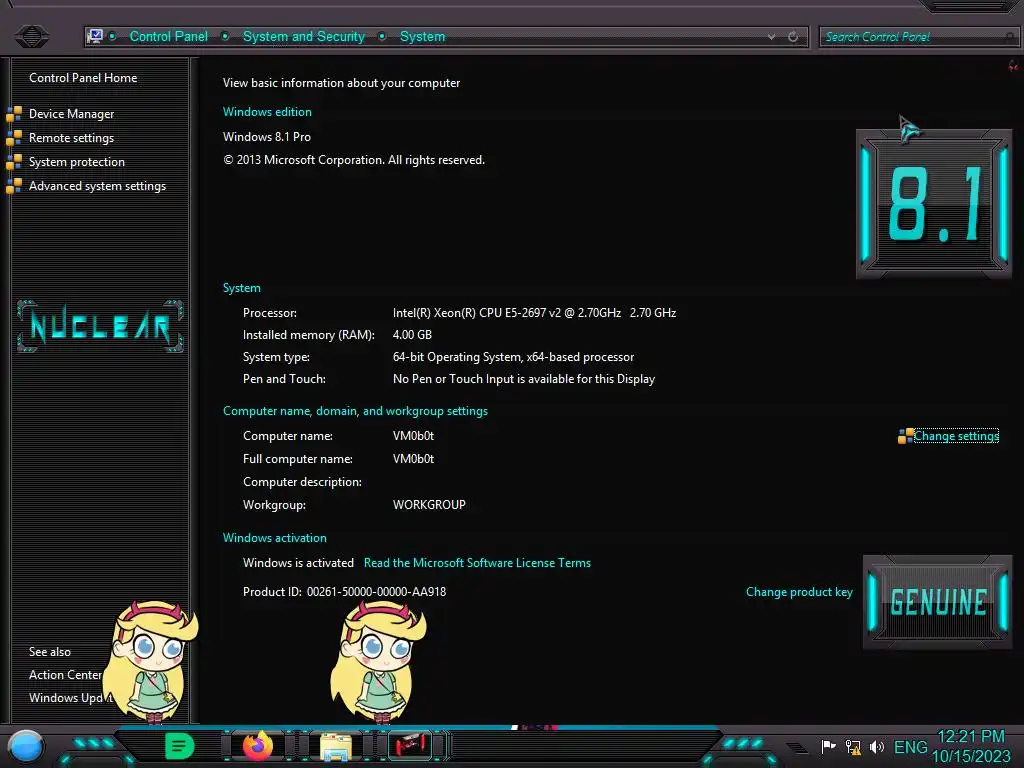The height and width of the screenshot is (768, 1024).
Task: Open the Start orb button
Action: [26, 748]
